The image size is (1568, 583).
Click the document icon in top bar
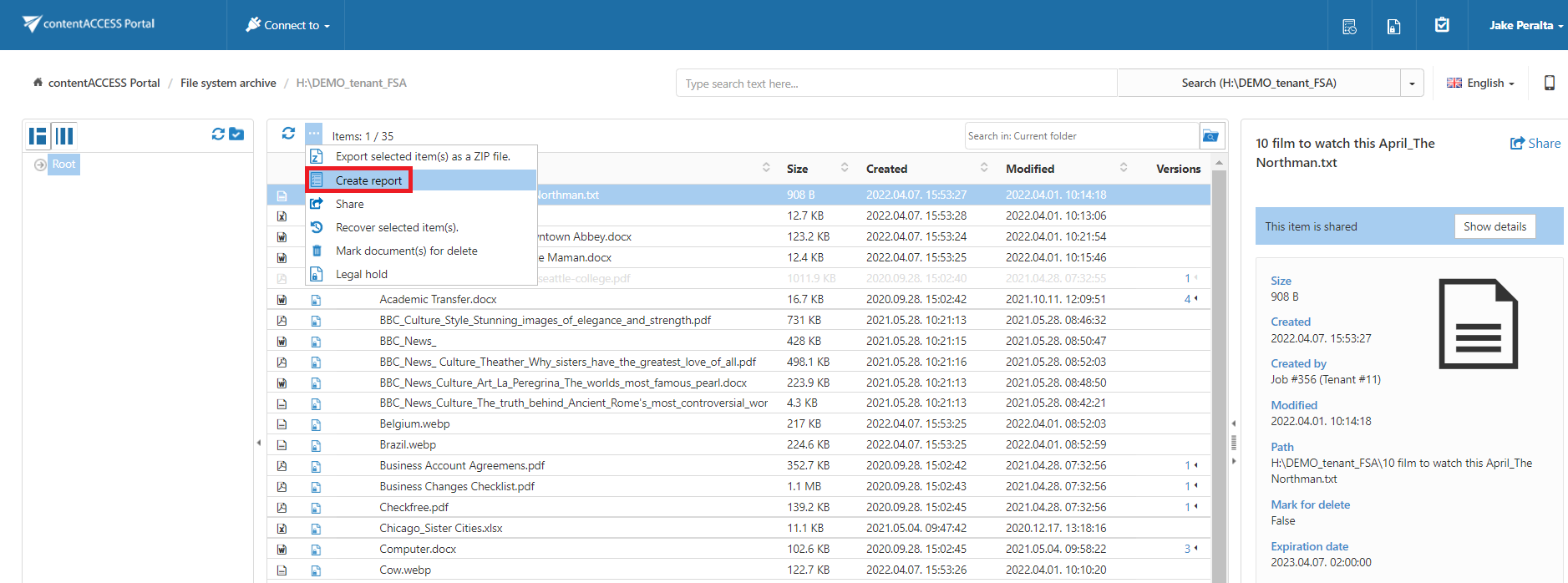pyautogui.click(x=1393, y=26)
